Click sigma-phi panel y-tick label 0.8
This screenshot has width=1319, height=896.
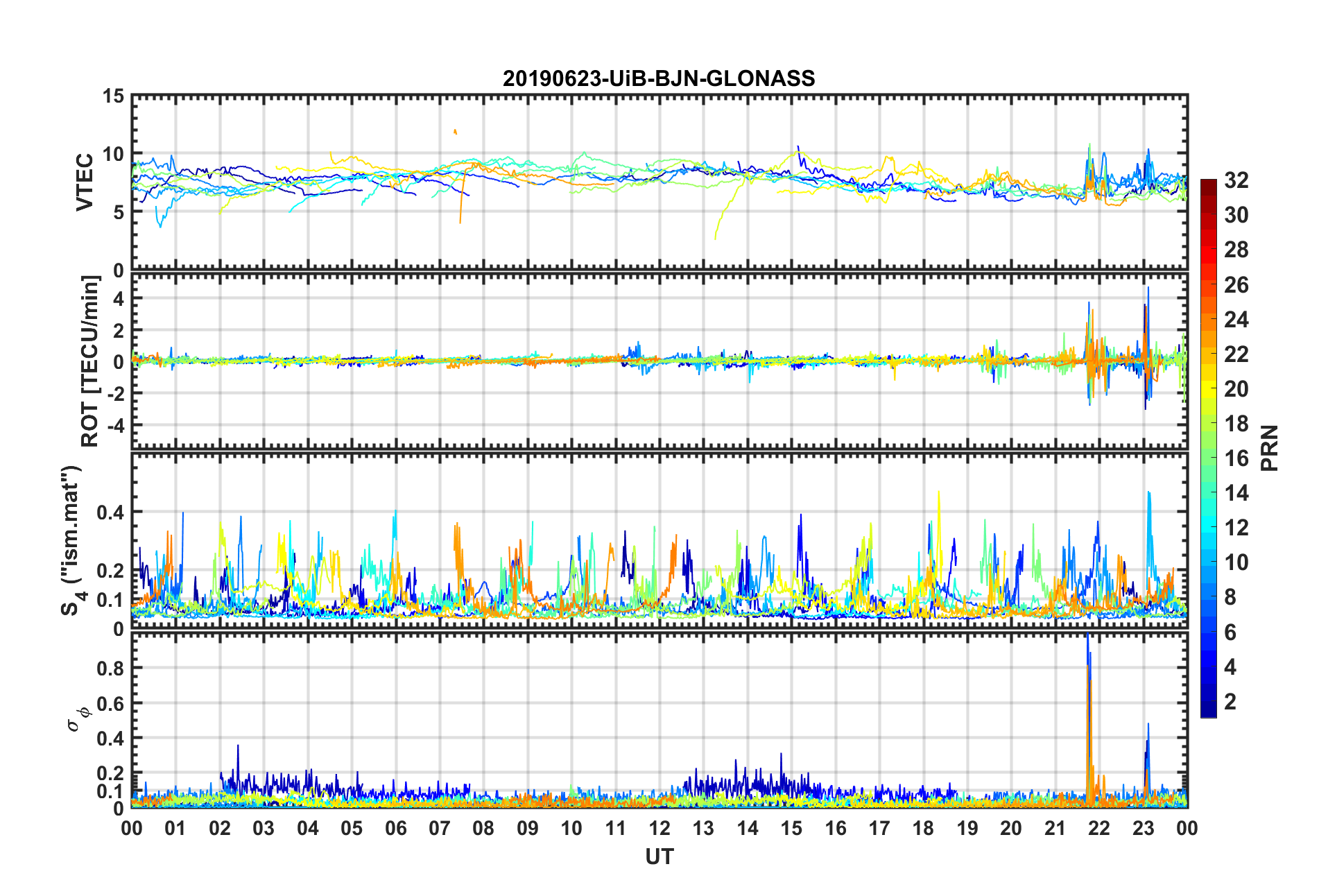click(110, 669)
